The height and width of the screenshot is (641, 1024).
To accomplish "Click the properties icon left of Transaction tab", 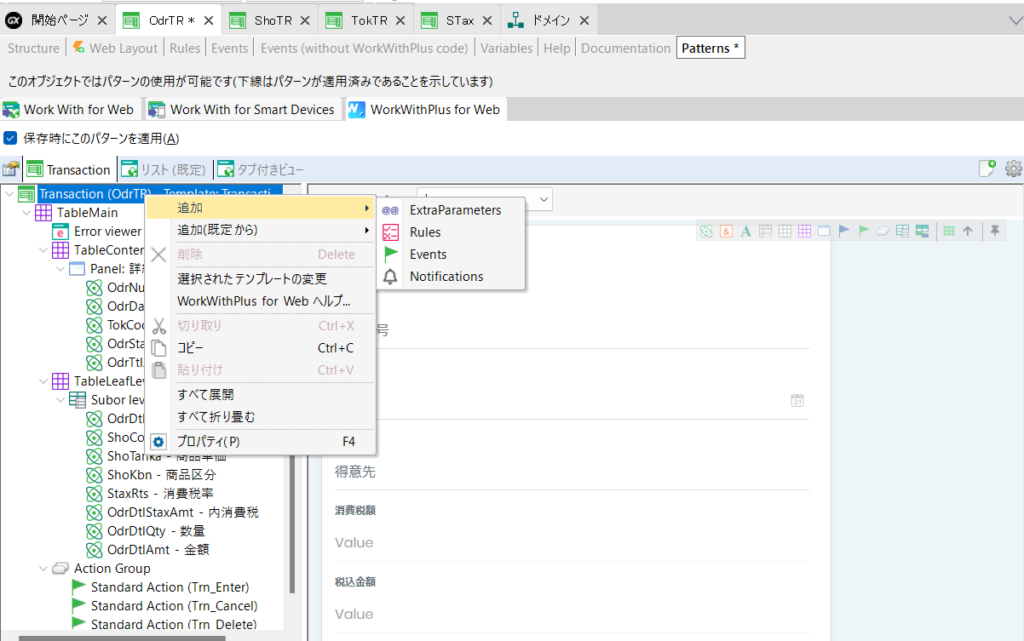I will coord(11,170).
